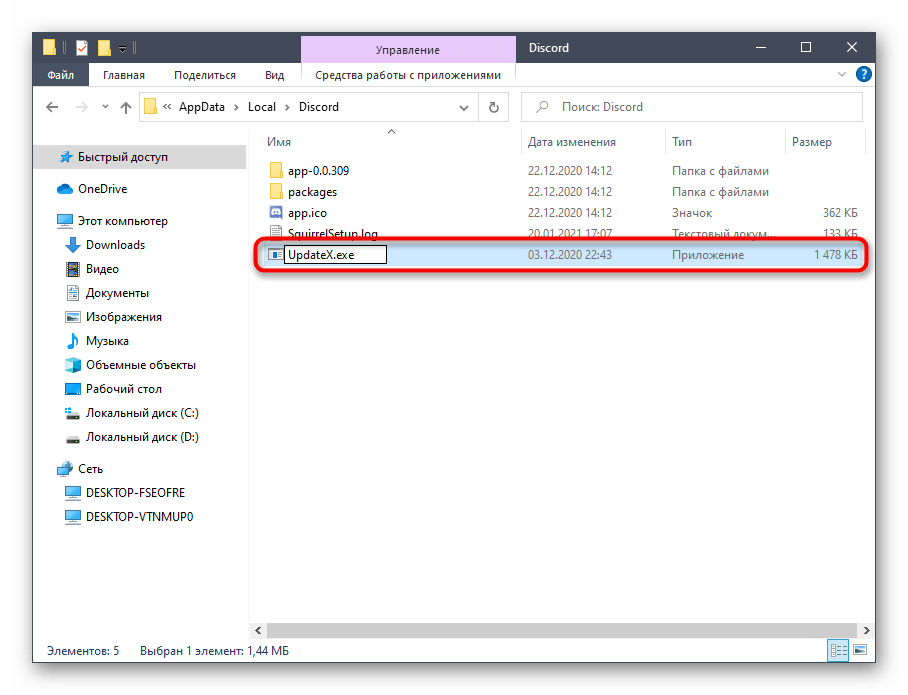Sort files by Дата изменения column

click(572, 142)
